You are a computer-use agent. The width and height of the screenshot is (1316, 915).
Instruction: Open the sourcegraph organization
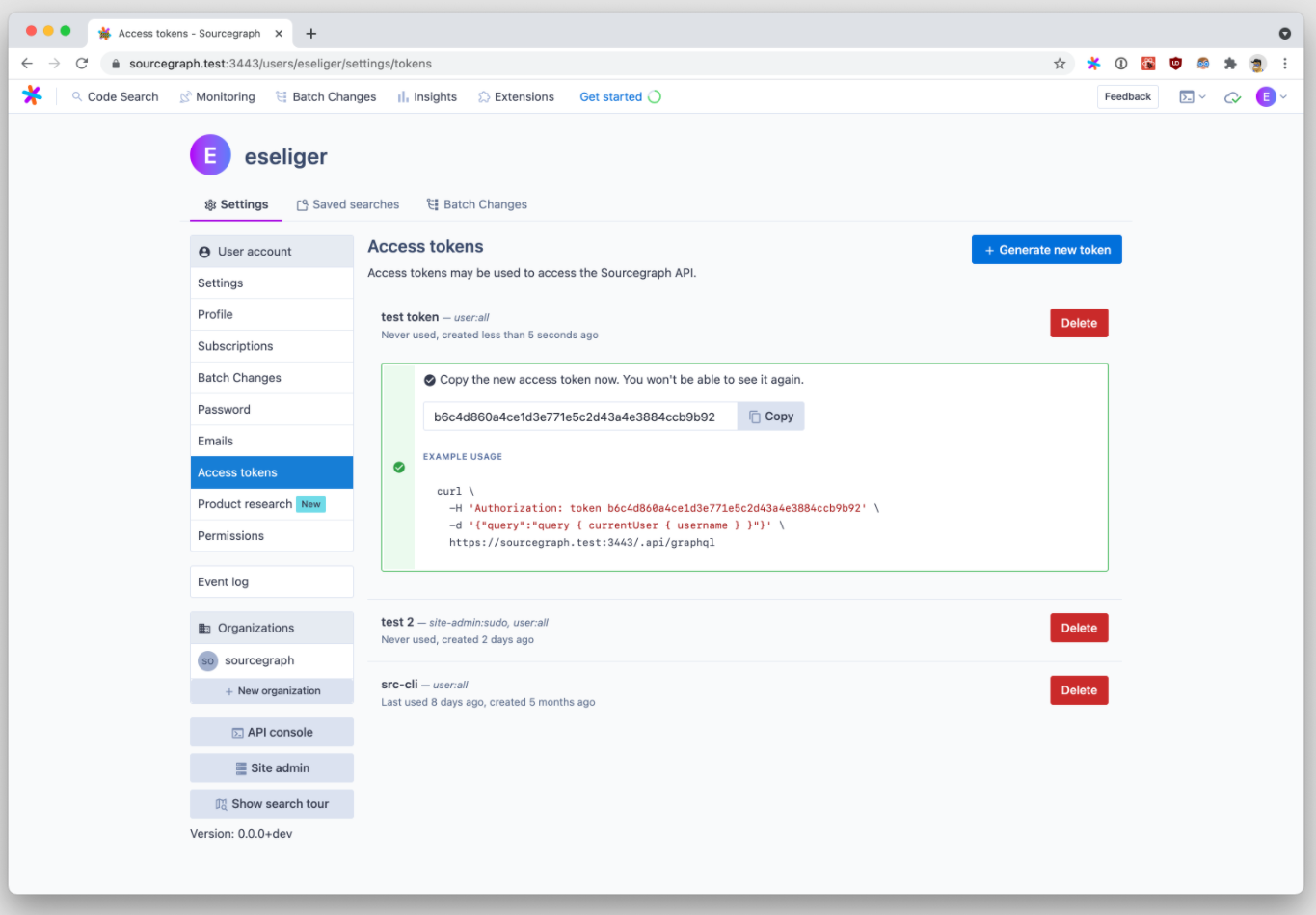tap(272, 661)
